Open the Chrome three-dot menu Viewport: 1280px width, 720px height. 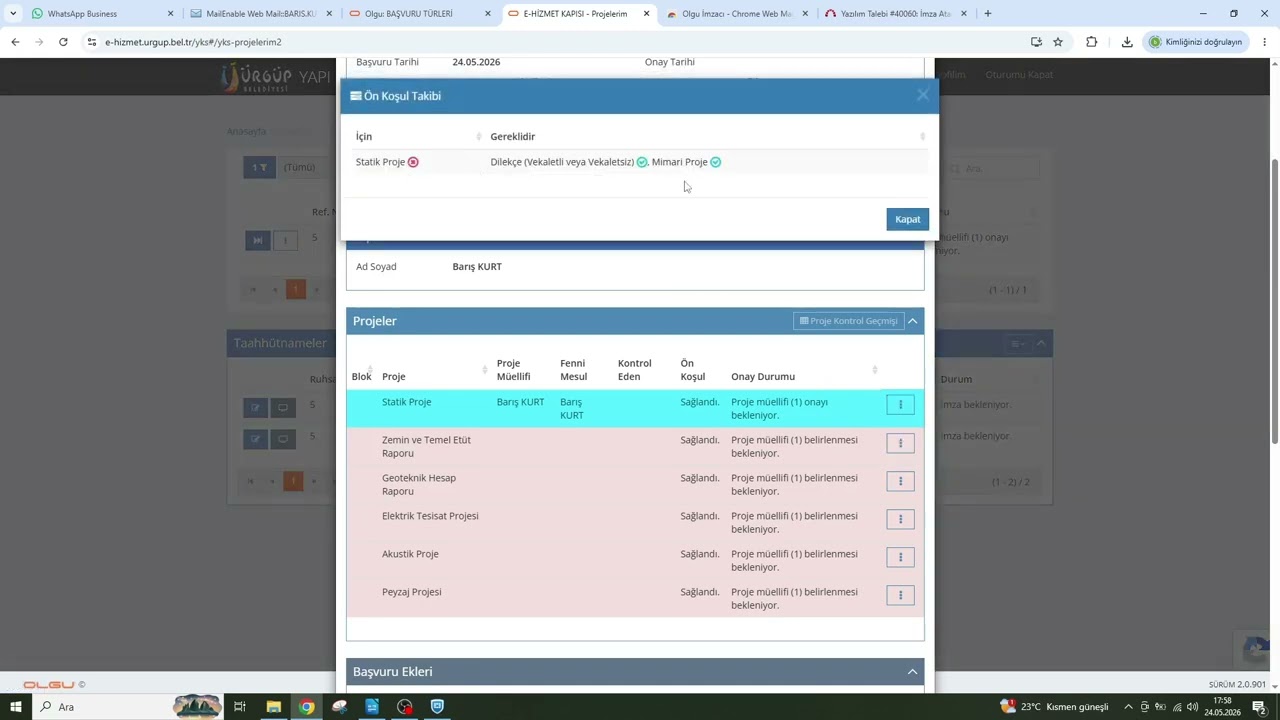(x=1265, y=42)
